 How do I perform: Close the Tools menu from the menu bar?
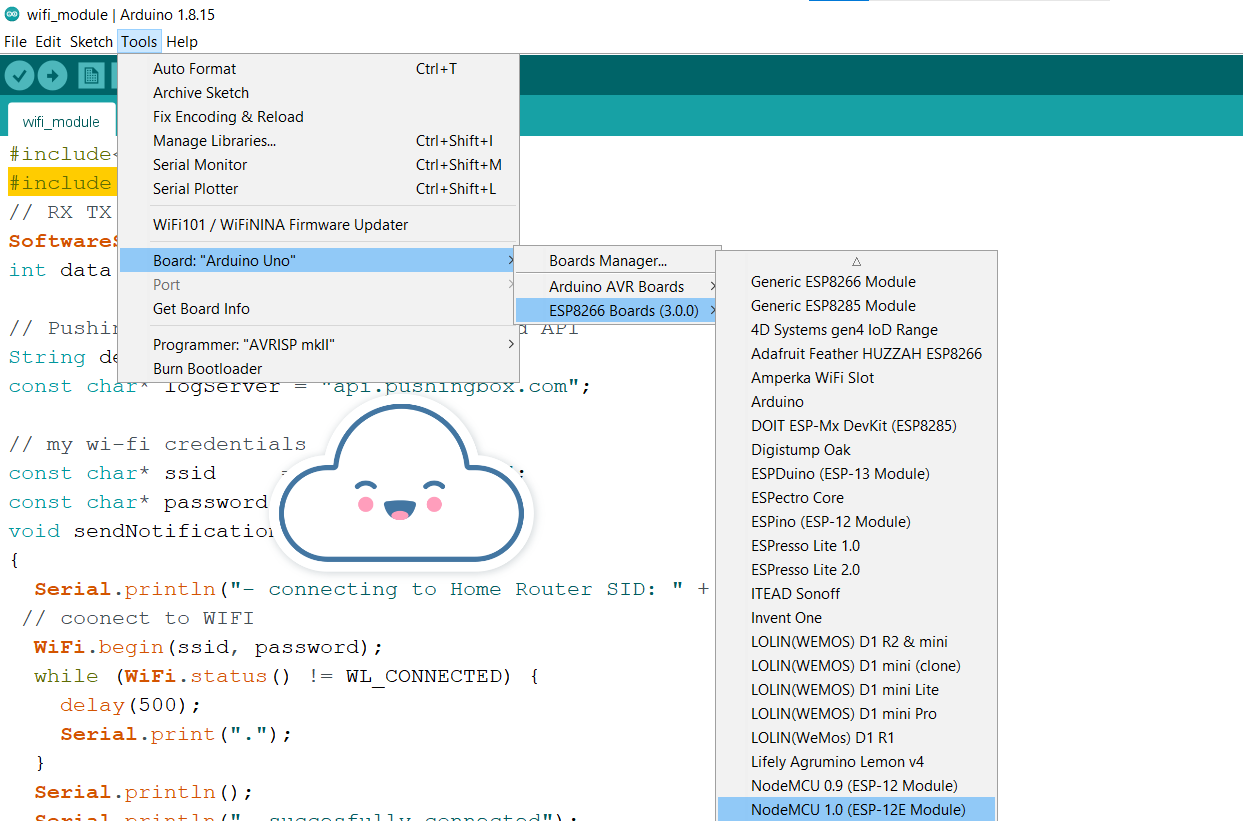(x=139, y=42)
